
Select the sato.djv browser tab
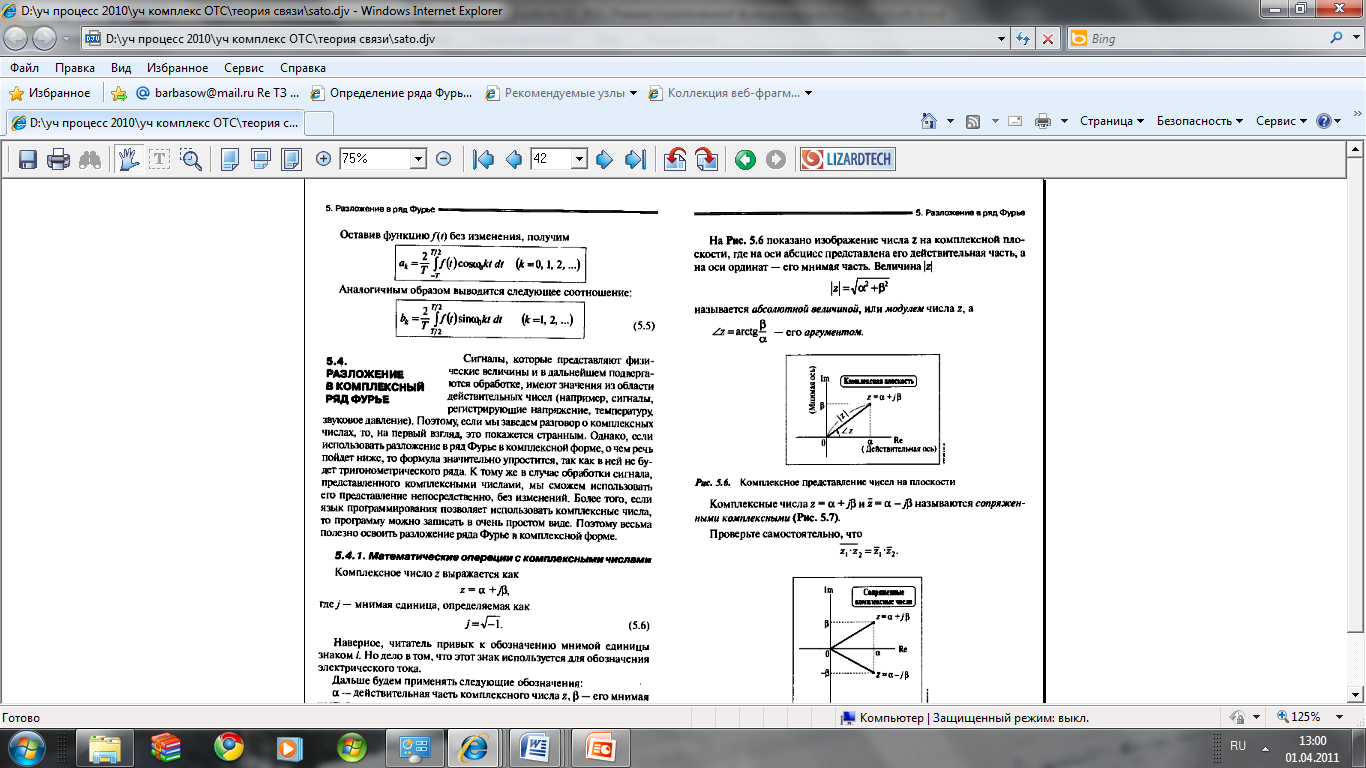[155, 122]
